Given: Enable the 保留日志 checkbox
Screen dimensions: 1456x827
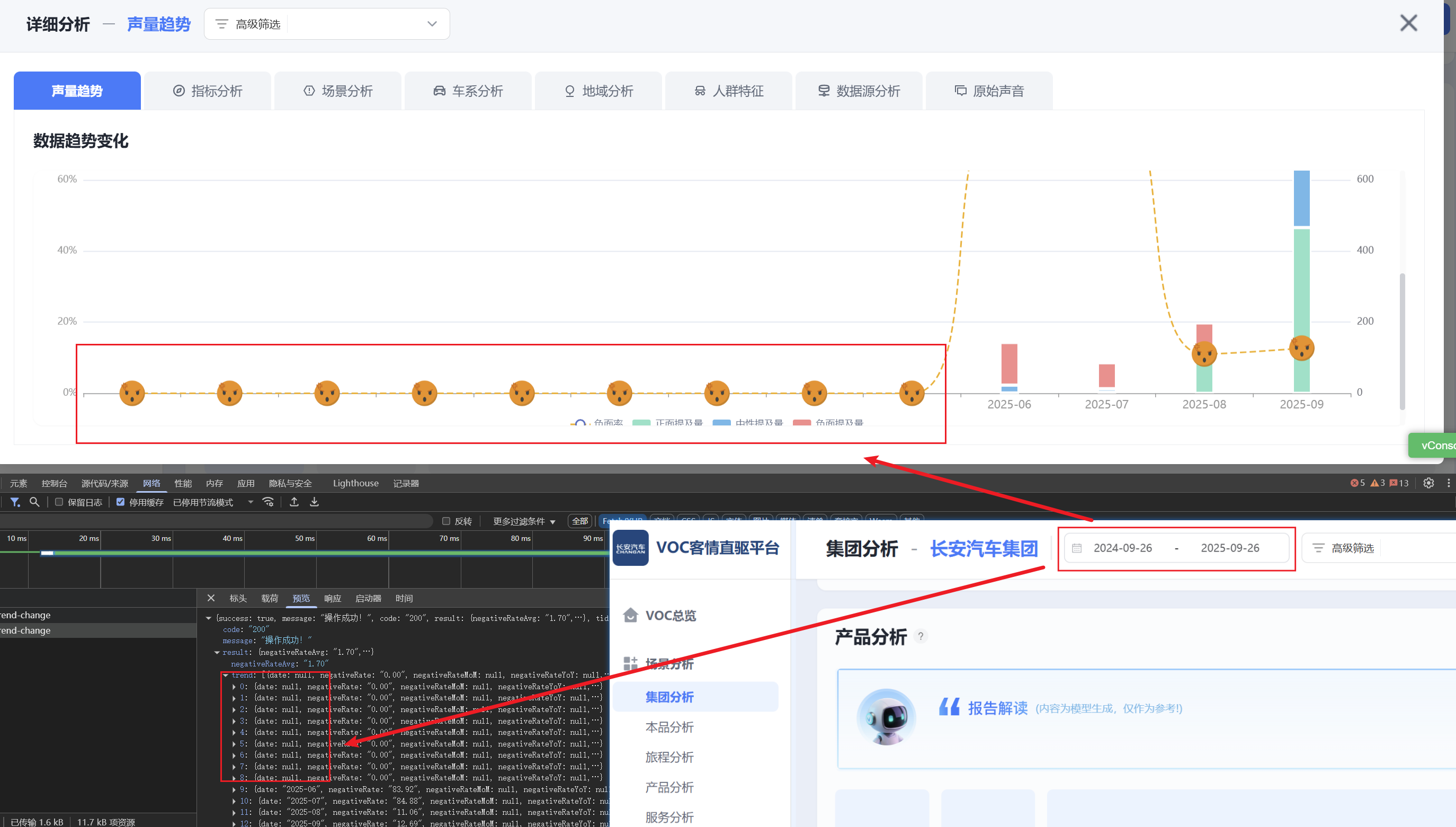Looking at the screenshot, I should click(x=59, y=502).
